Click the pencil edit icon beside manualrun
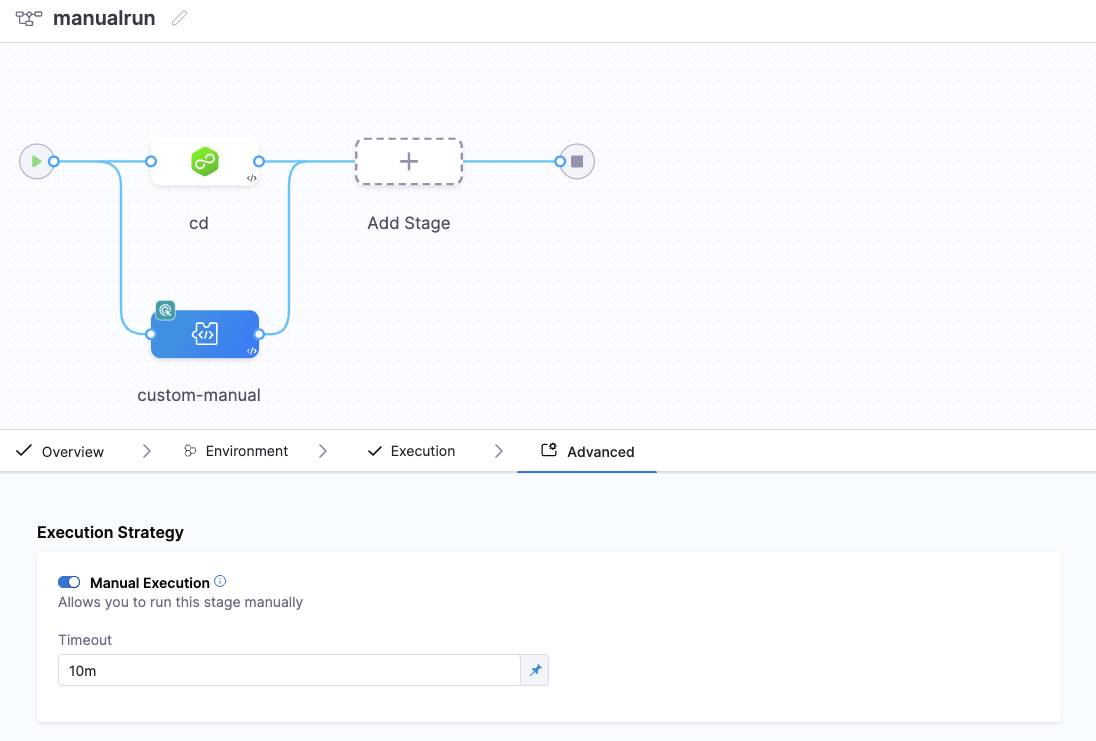The width and height of the screenshot is (1096, 741). pyautogui.click(x=179, y=18)
